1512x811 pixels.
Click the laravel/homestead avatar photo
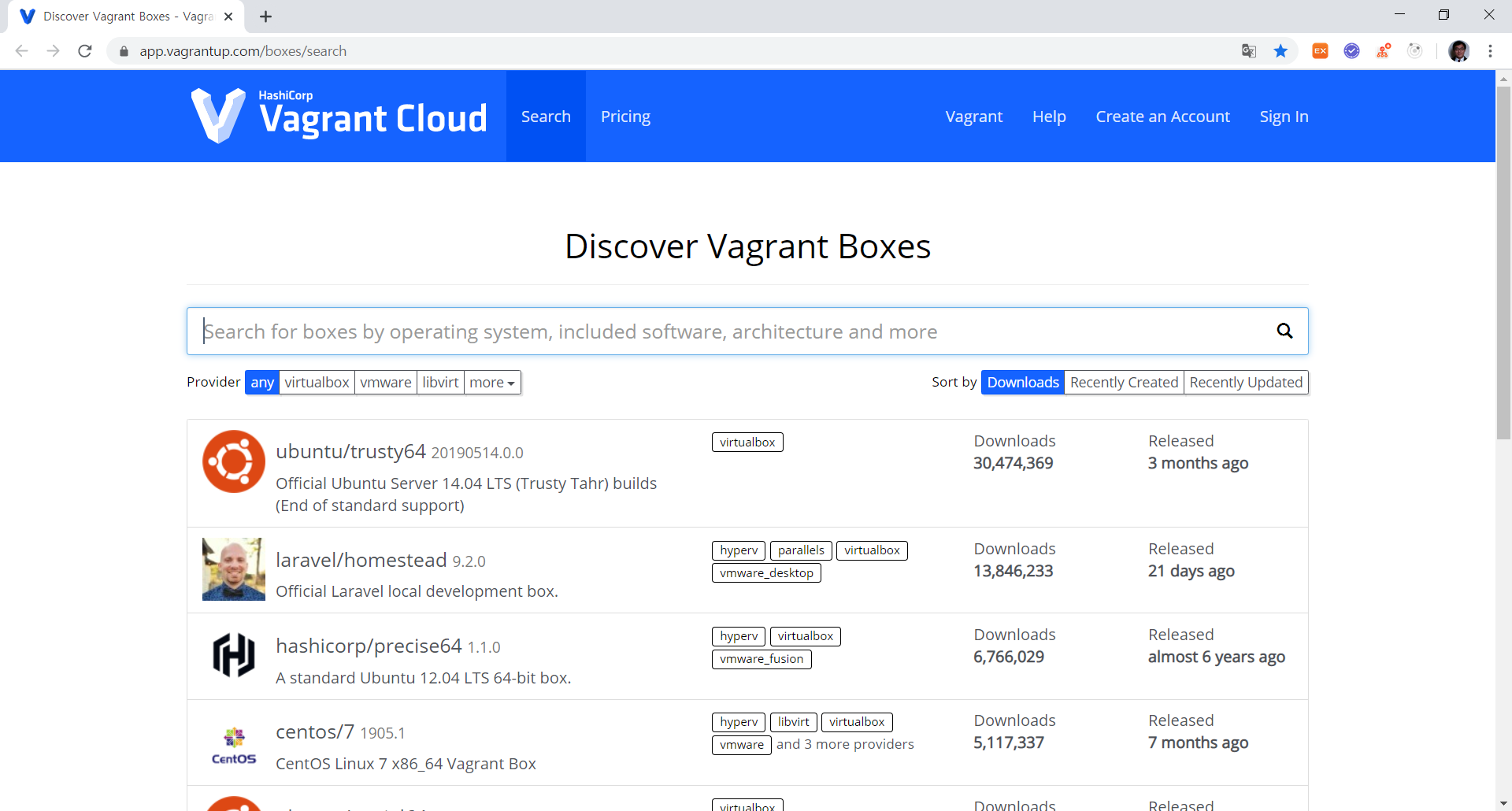click(234, 569)
